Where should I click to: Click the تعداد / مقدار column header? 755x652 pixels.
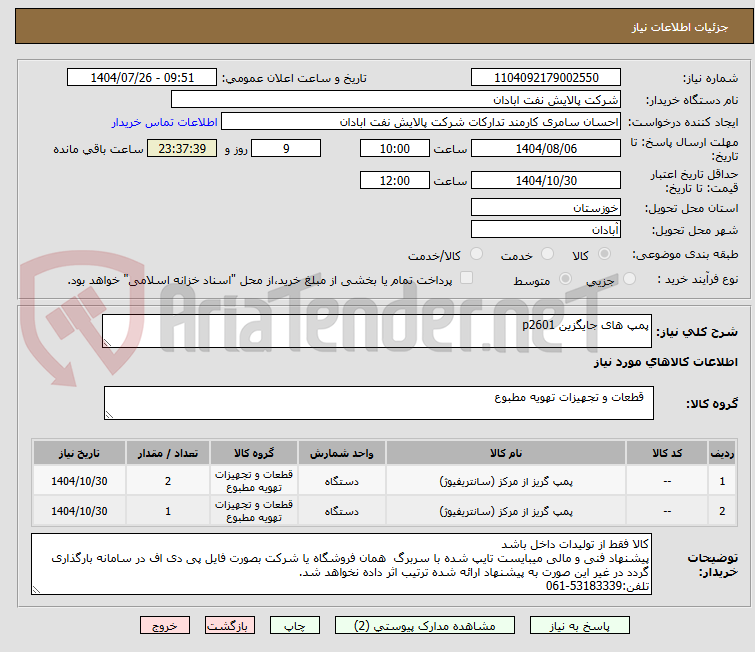(x=168, y=453)
